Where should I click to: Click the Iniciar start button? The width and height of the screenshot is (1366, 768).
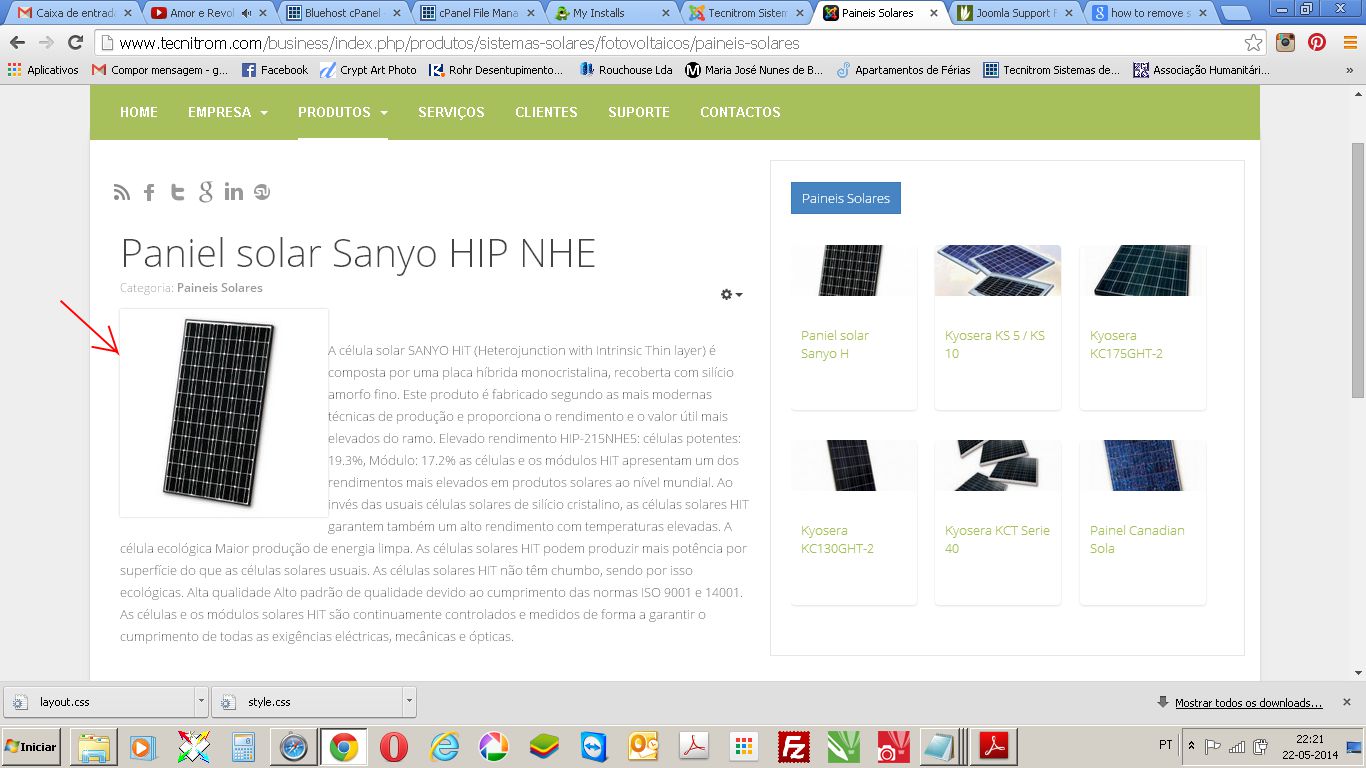point(31,747)
